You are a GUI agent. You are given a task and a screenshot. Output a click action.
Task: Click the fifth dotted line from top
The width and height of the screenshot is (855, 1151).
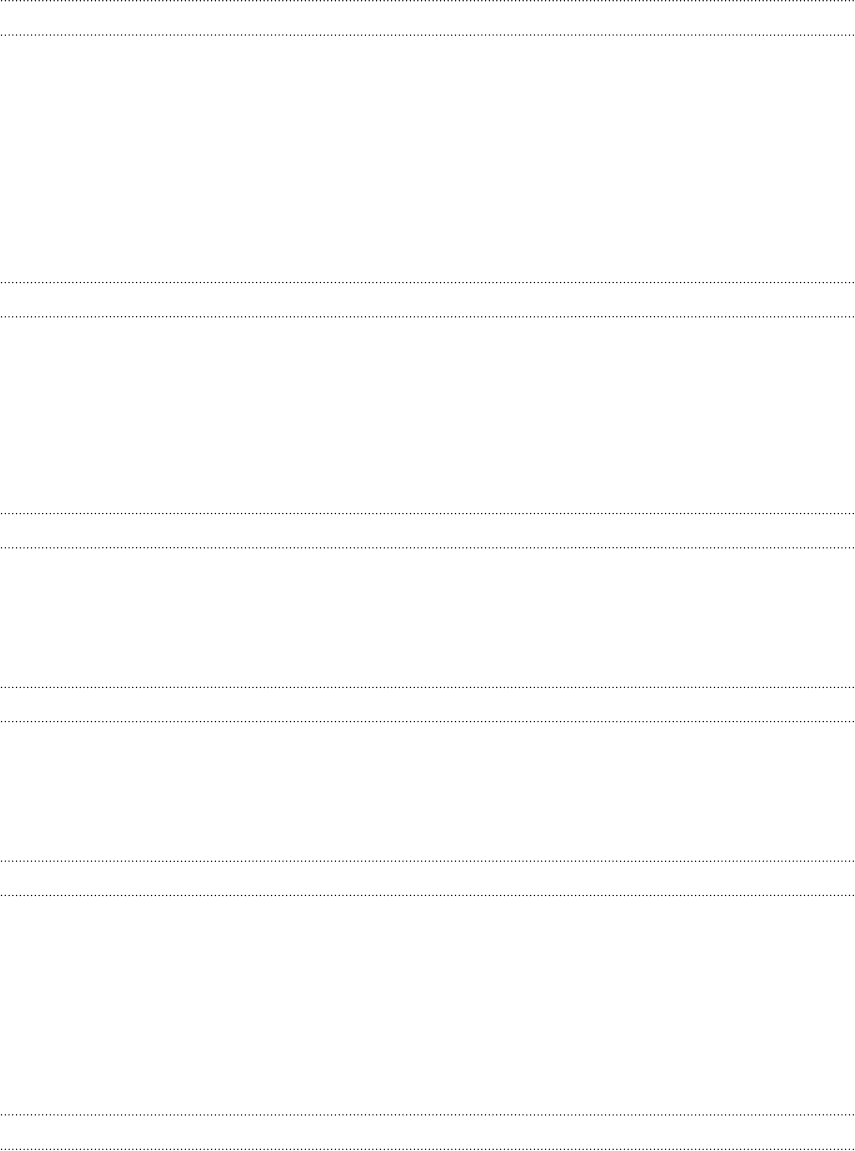(427, 513)
